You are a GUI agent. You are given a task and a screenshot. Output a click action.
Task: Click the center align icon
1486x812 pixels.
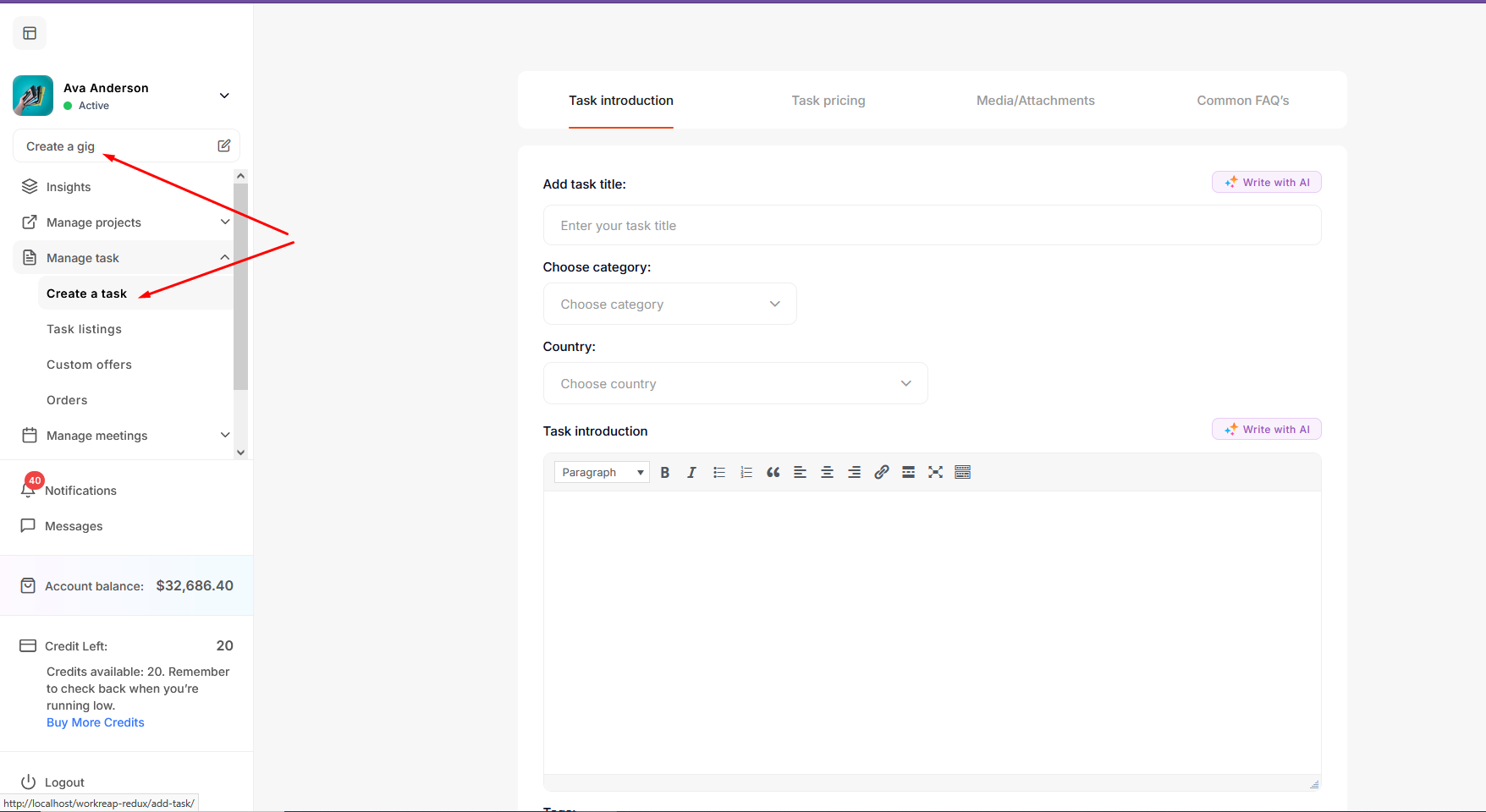click(828, 473)
